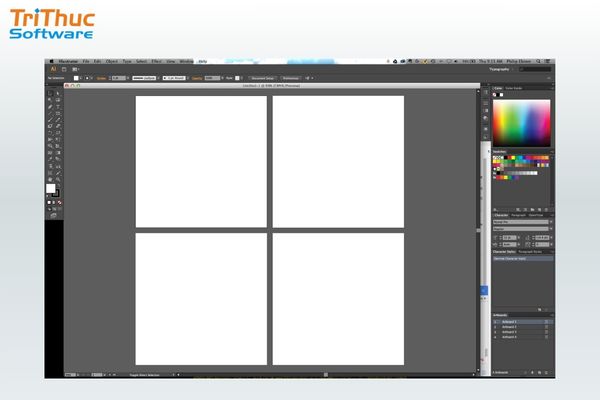Viewport: 600px width, 400px height.
Task: Select the Eraser tool
Action: 58,126
